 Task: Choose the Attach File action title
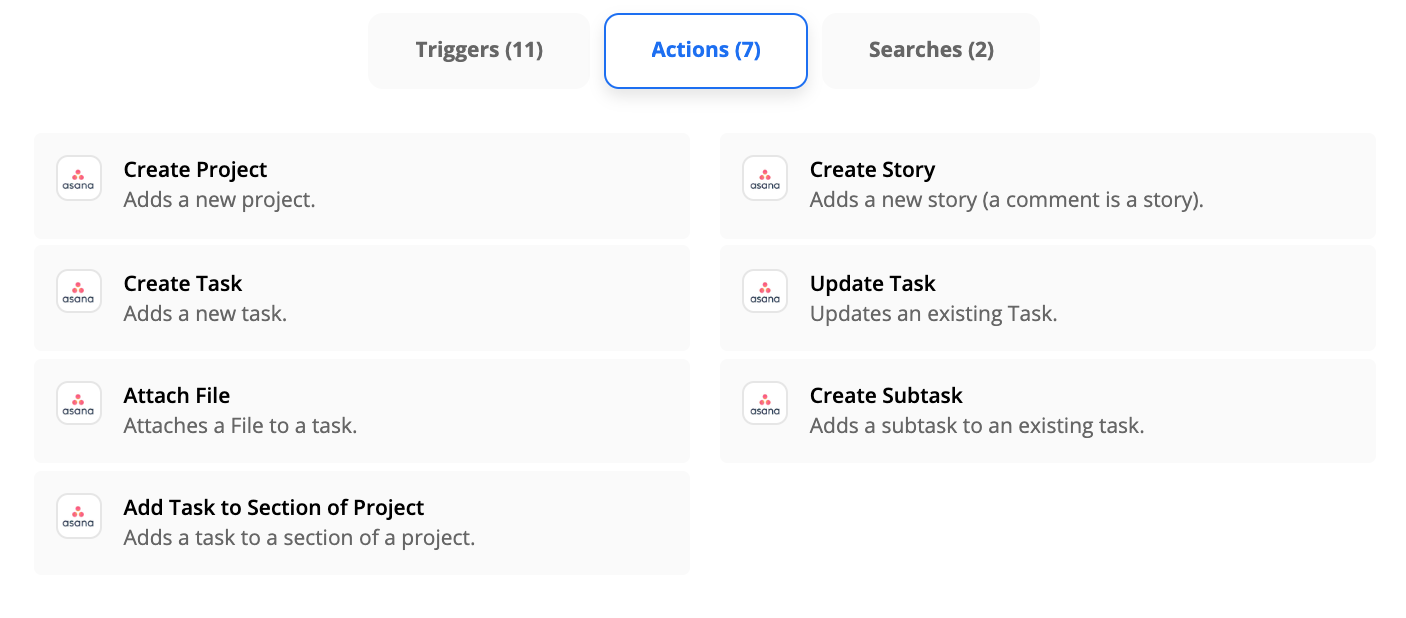click(177, 396)
